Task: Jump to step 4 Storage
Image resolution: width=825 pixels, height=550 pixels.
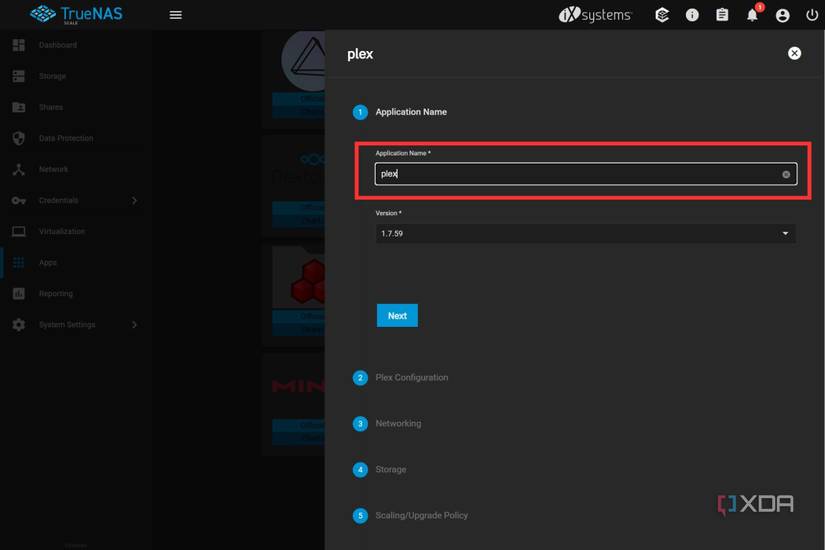Action: tap(379, 469)
